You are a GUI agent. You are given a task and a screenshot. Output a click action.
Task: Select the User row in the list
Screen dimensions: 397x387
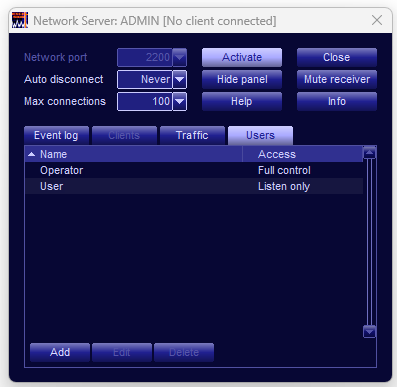[x=194, y=186]
